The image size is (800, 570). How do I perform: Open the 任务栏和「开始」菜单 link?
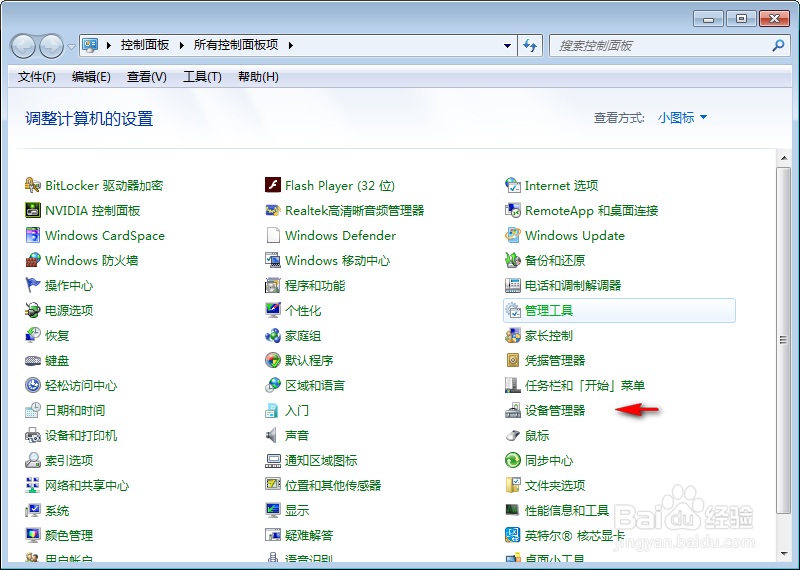[x=585, y=385]
